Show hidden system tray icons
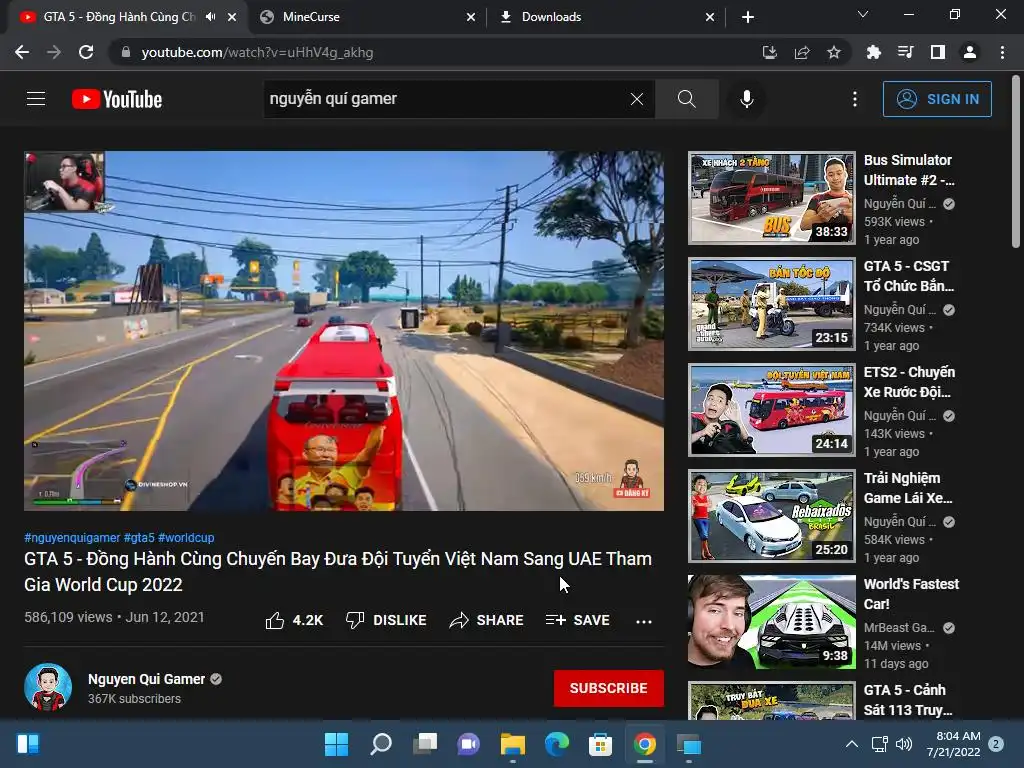Viewport: 1024px width, 768px height. (852, 744)
